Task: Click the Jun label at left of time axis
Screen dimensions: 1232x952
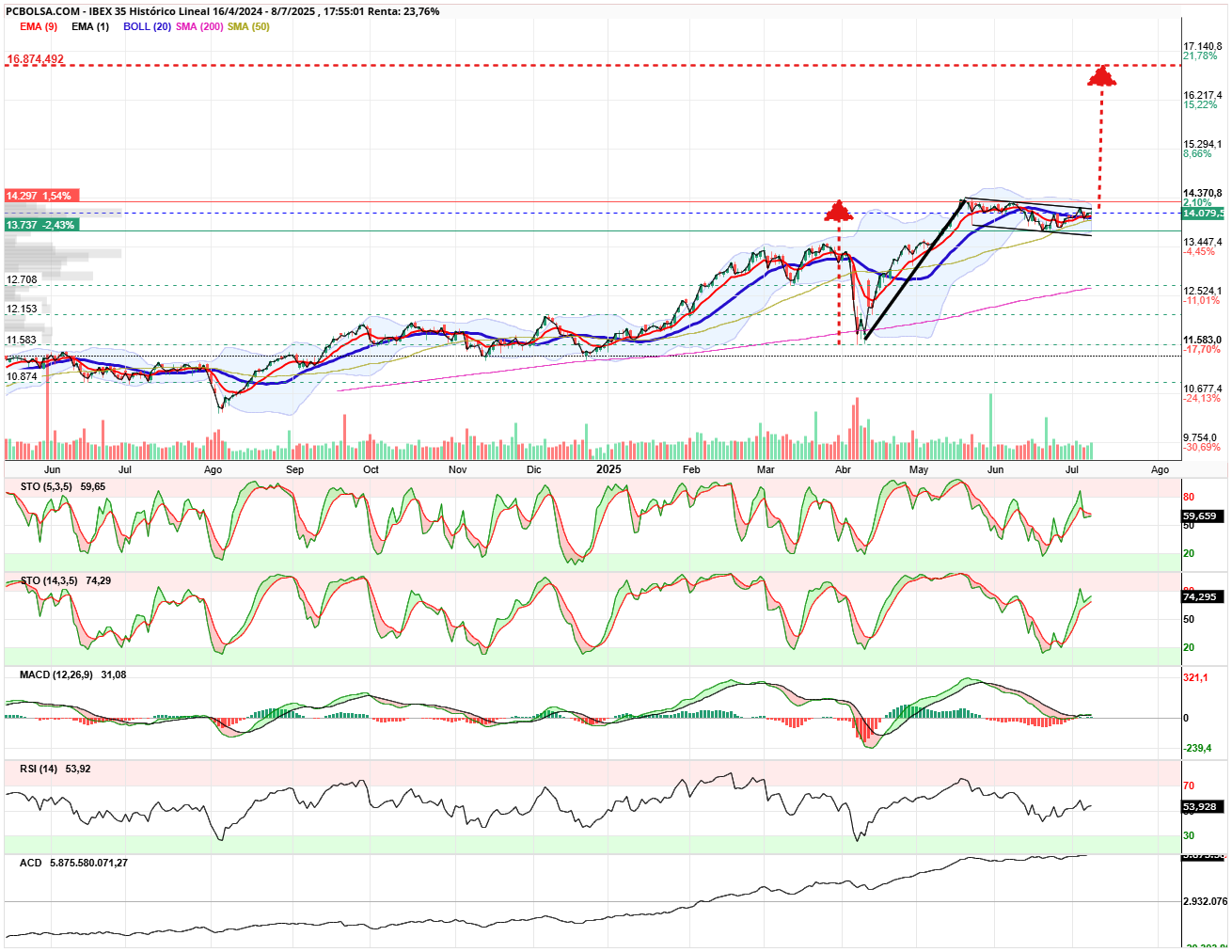Action: pos(52,469)
